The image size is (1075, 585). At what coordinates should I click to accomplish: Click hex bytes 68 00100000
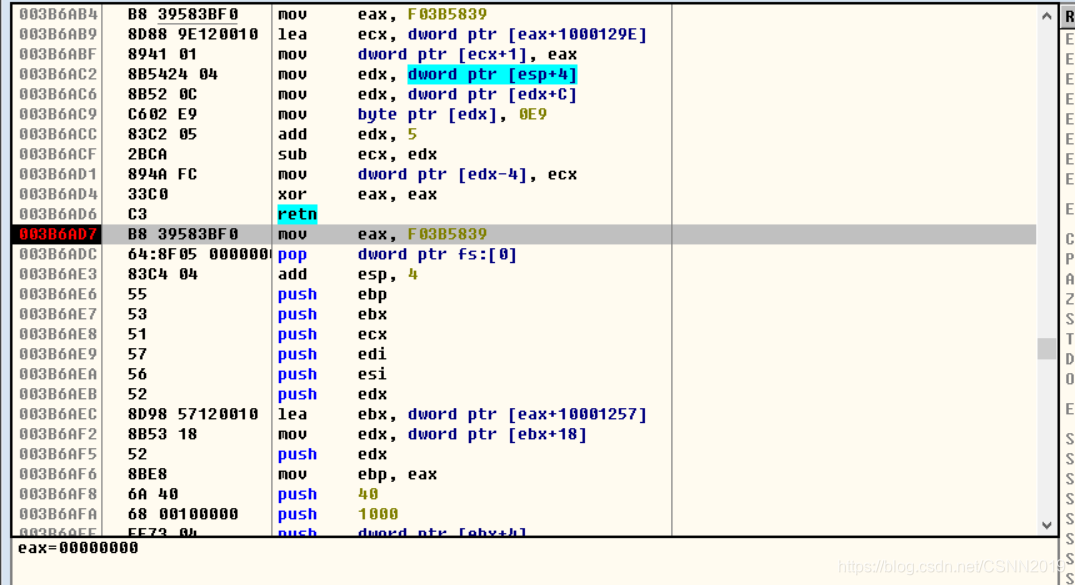point(183,514)
